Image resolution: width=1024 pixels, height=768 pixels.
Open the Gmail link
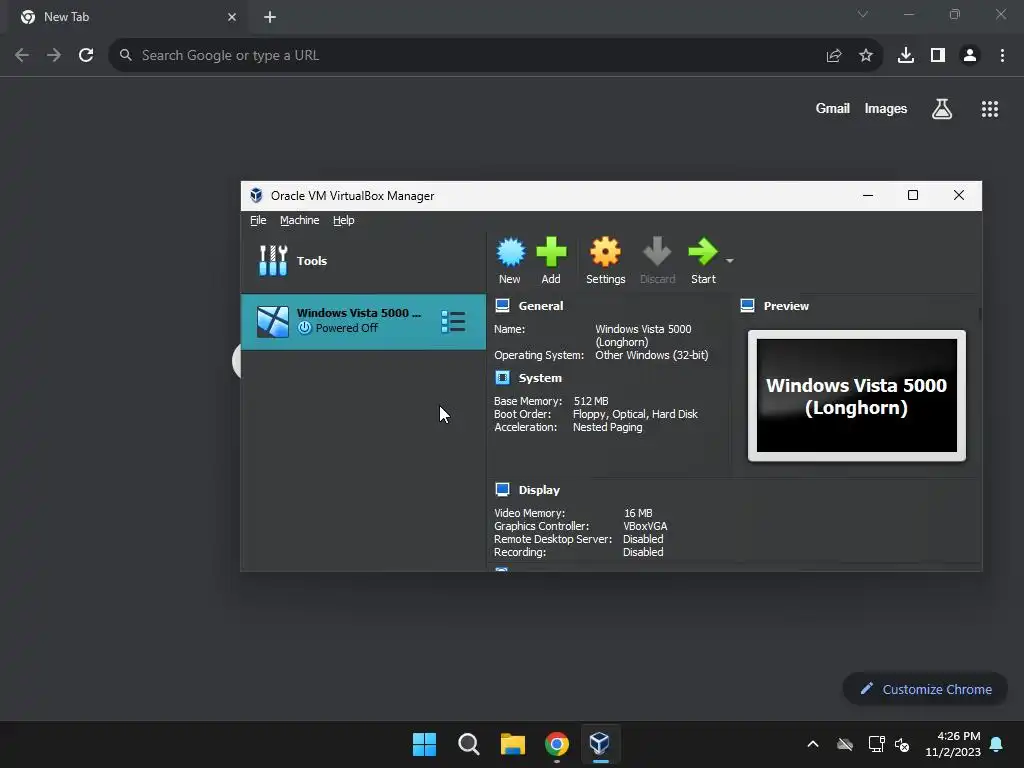coord(833,108)
